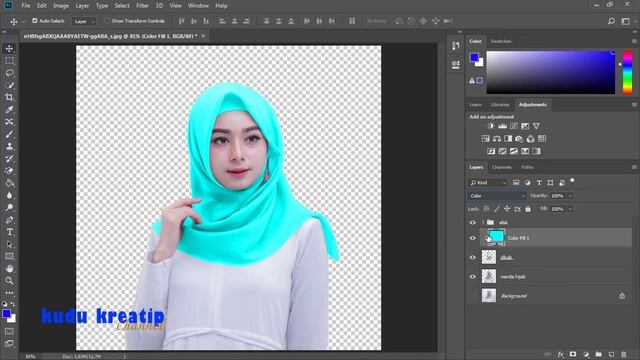Open the Opacity slider dropdown arrow
The width and height of the screenshot is (640, 360).
click(x=570, y=196)
